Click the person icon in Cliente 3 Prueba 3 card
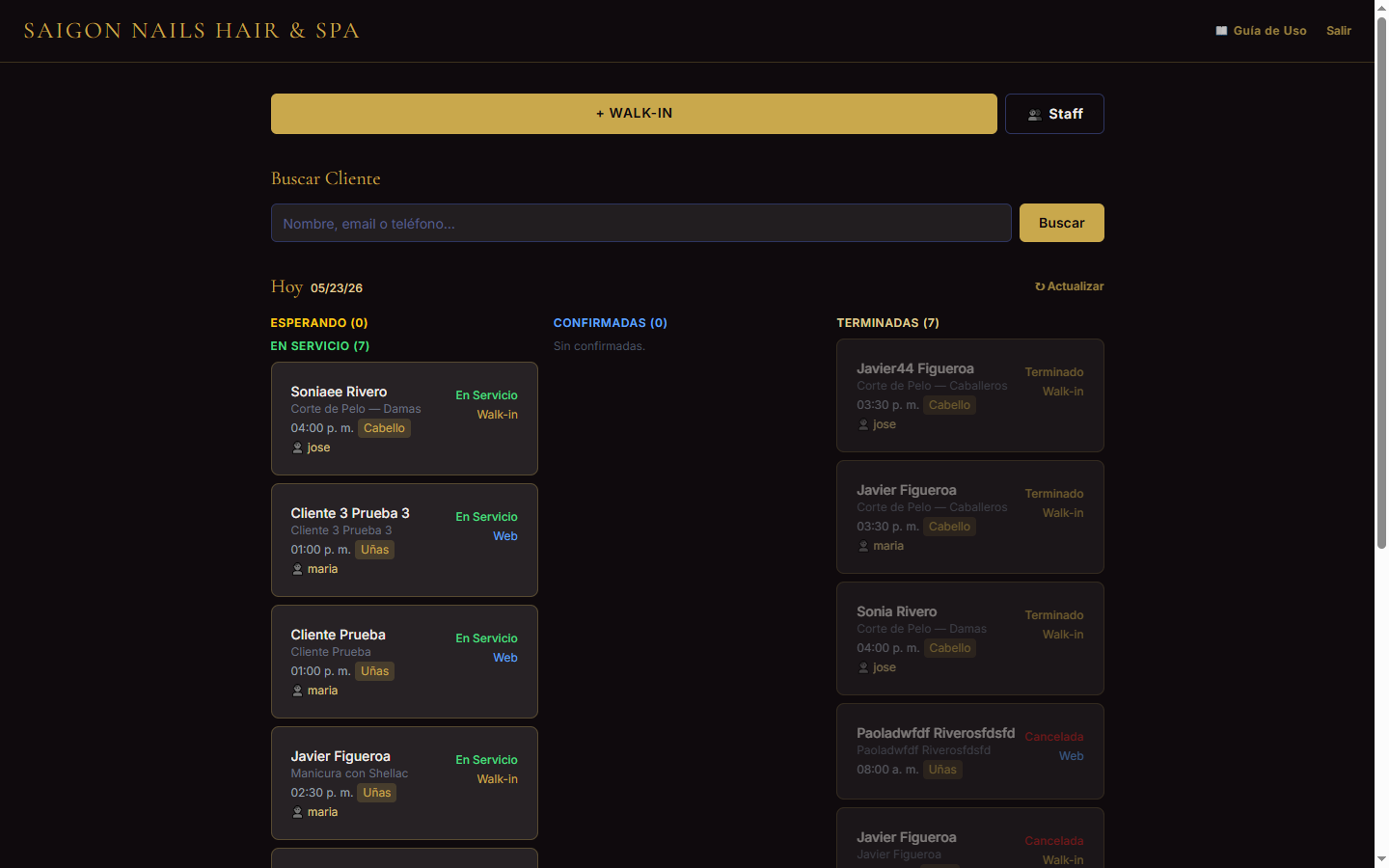This screenshot has width=1389, height=868. tap(297, 569)
